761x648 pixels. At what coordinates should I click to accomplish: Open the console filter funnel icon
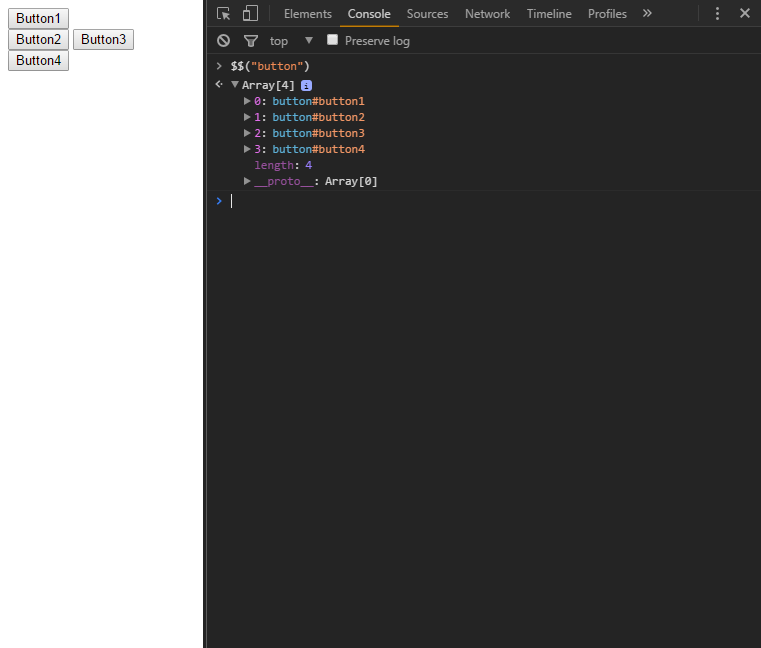(251, 41)
